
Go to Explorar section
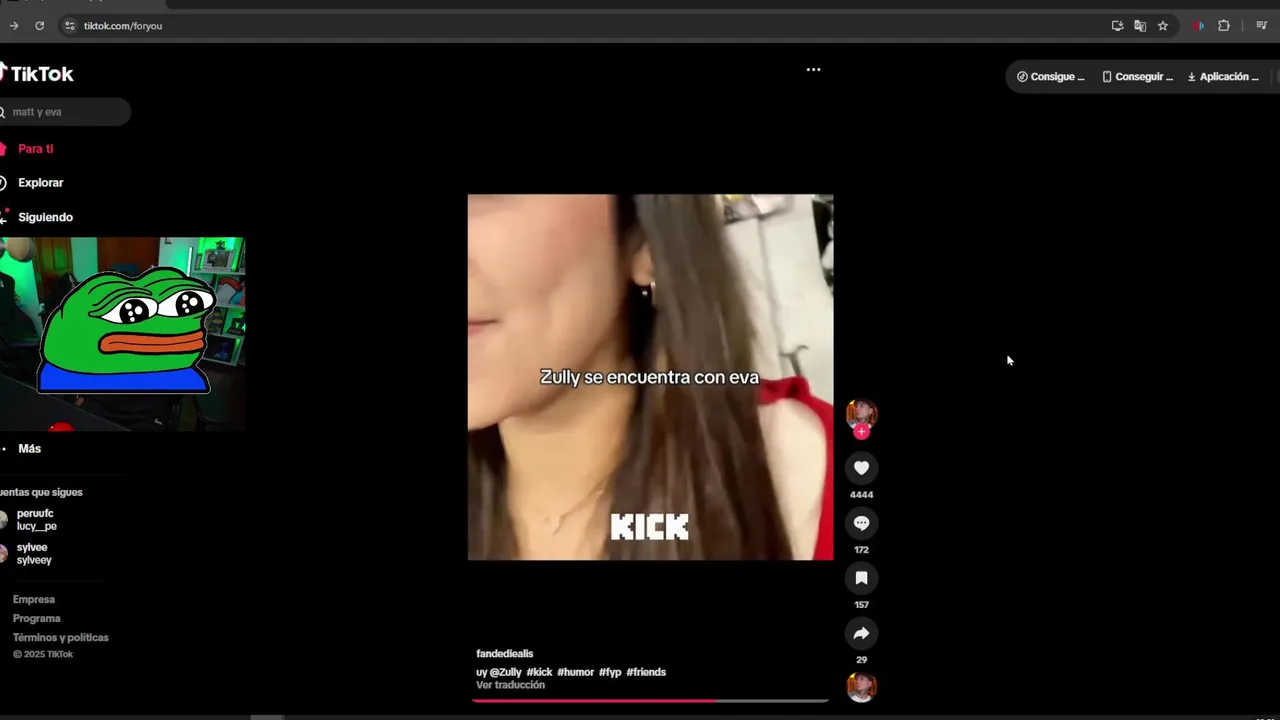pos(40,183)
